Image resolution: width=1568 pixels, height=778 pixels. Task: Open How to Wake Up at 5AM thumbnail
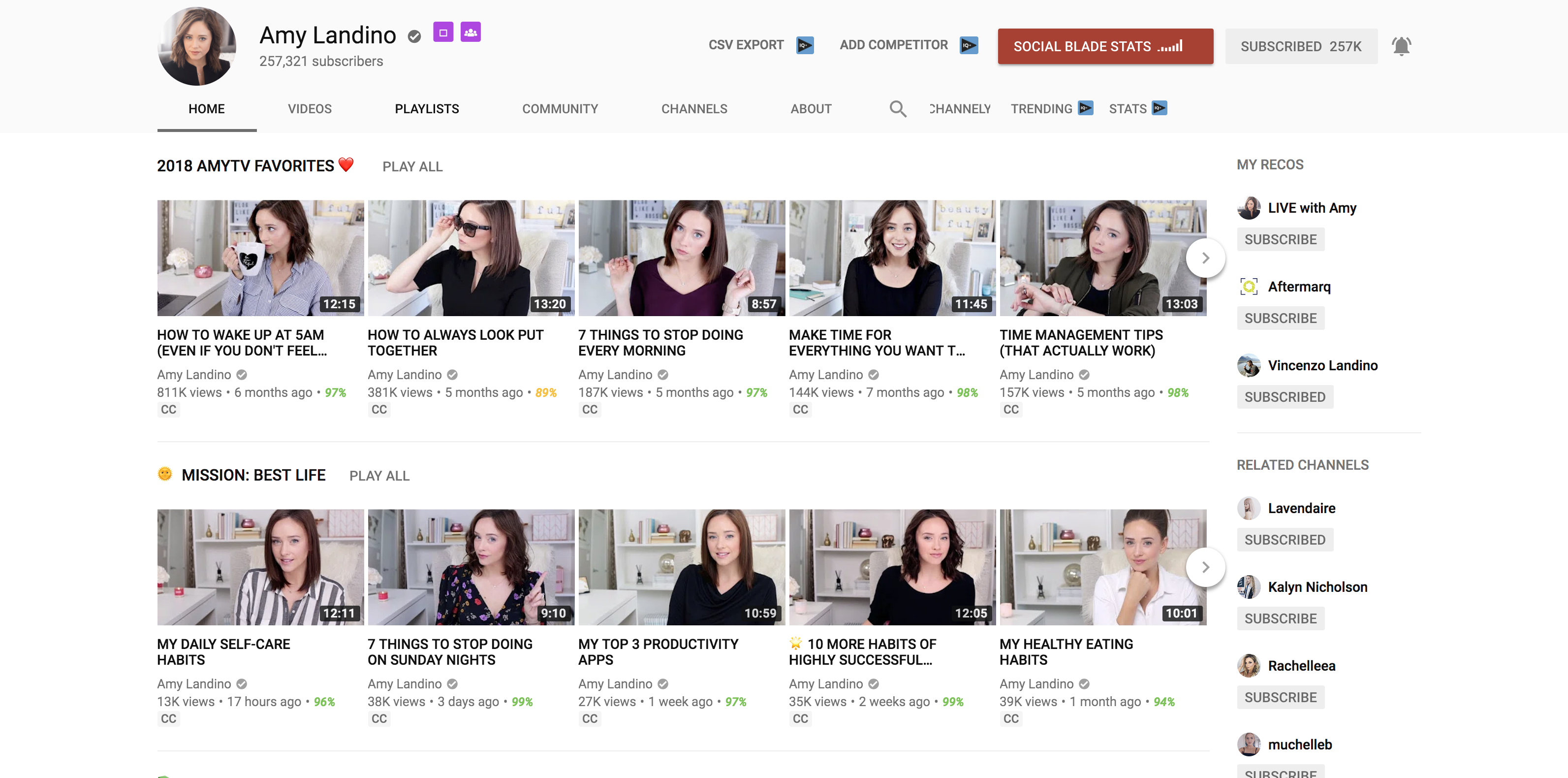click(x=260, y=259)
